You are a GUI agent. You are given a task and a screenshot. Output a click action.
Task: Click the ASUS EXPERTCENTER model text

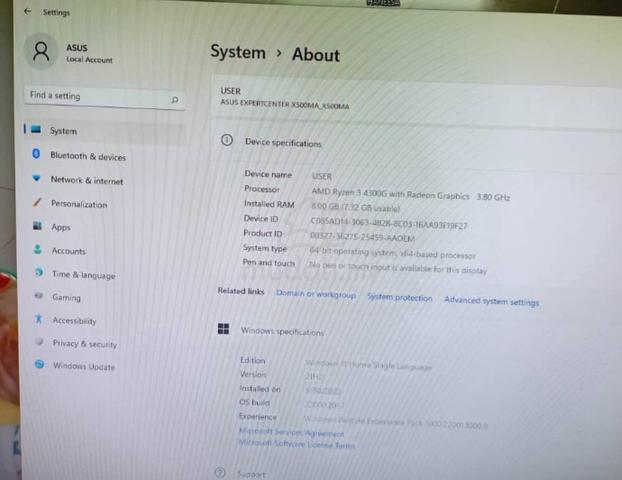click(285, 104)
